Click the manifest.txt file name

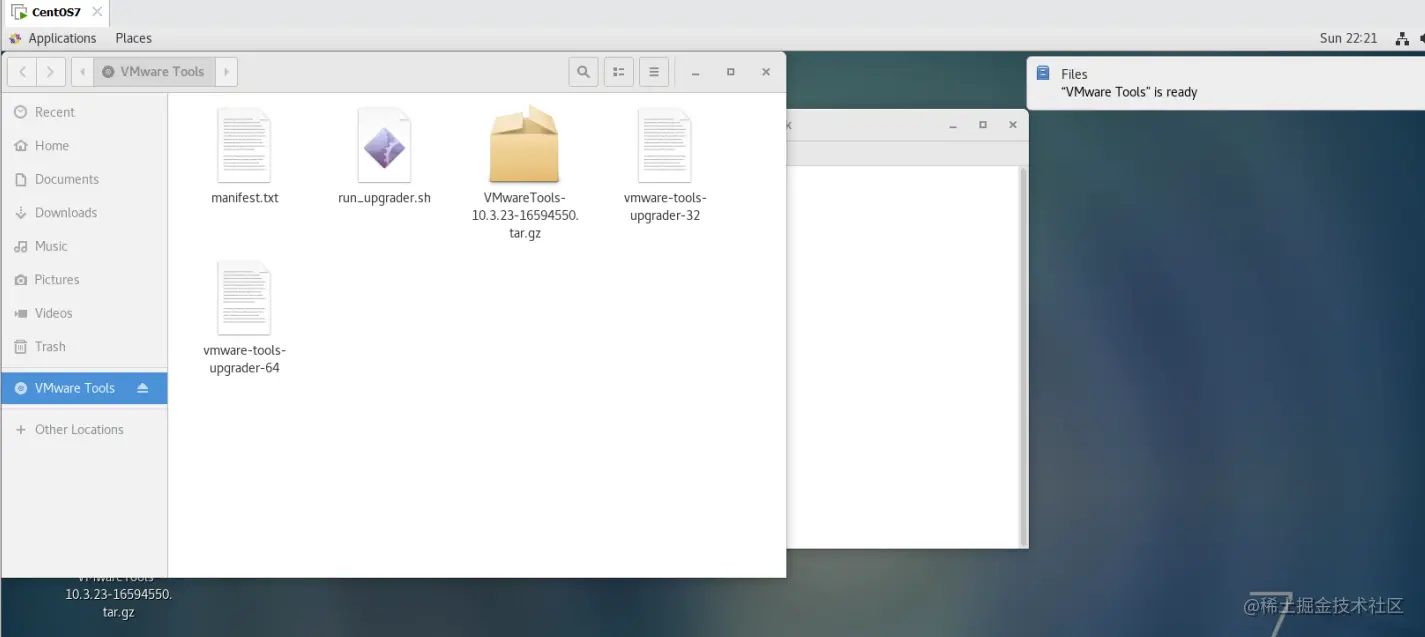tap(245, 198)
